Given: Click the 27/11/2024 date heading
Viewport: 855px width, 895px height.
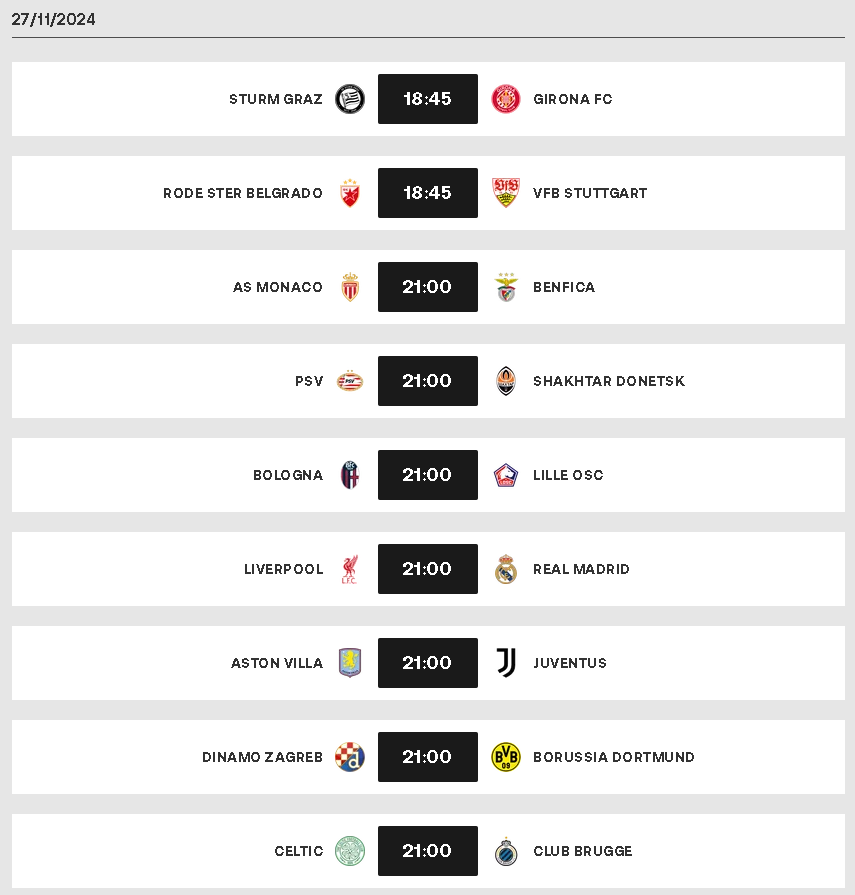Looking at the screenshot, I should 53,19.
